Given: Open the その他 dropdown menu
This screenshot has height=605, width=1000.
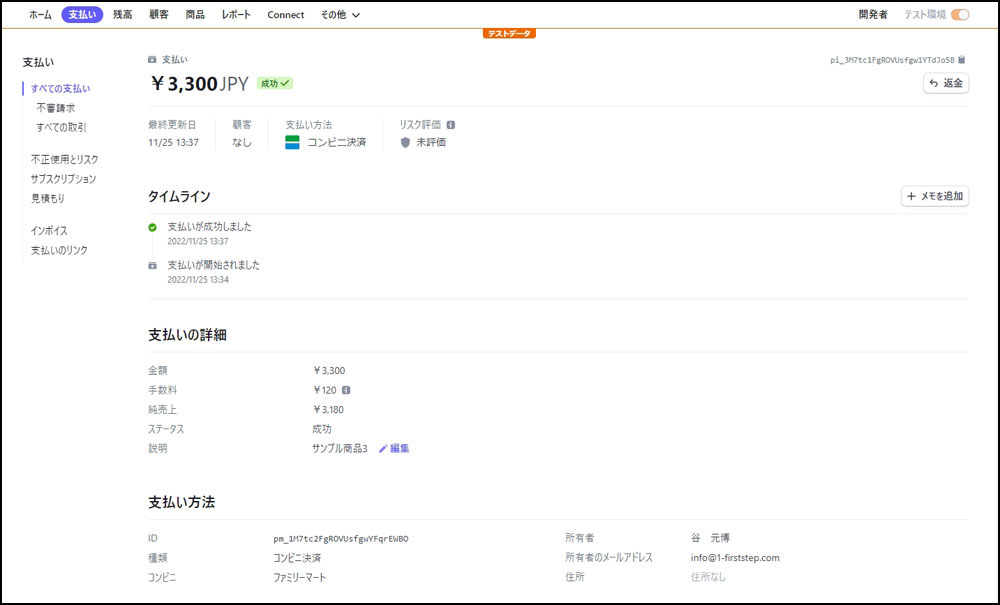Looking at the screenshot, I should click(x=340, y=15).
